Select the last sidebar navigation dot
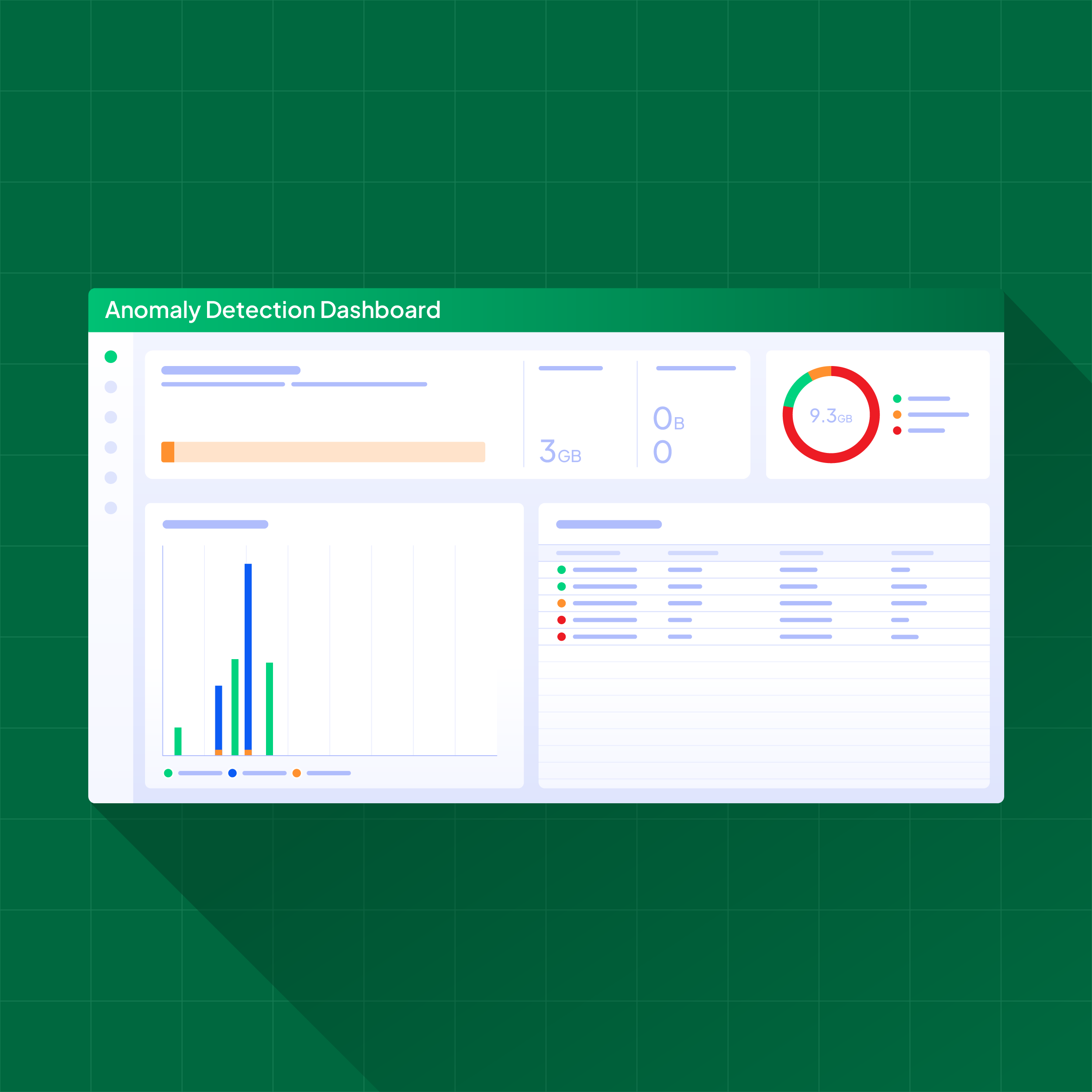 [111, 508]
